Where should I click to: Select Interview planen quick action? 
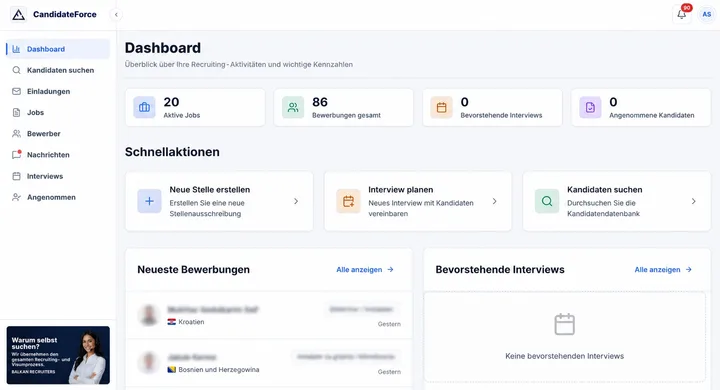[x=418, y=201]
